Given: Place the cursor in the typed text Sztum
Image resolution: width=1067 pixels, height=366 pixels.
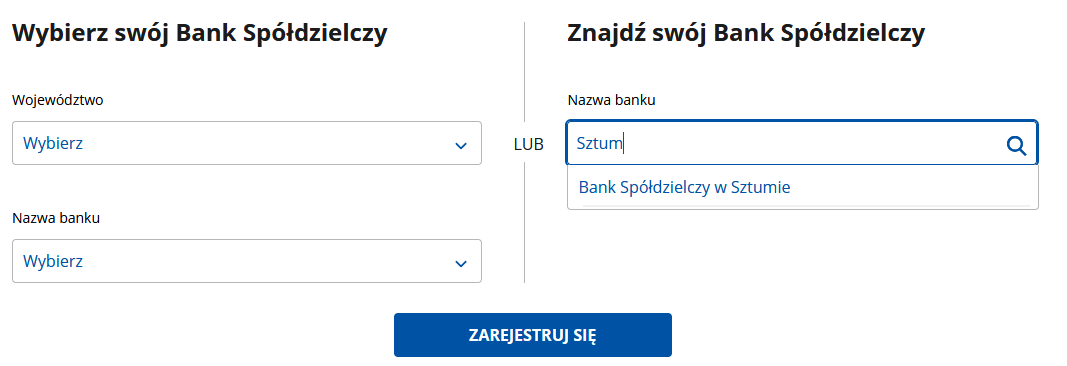Looking at the screenshot, I should coord(600,144).
